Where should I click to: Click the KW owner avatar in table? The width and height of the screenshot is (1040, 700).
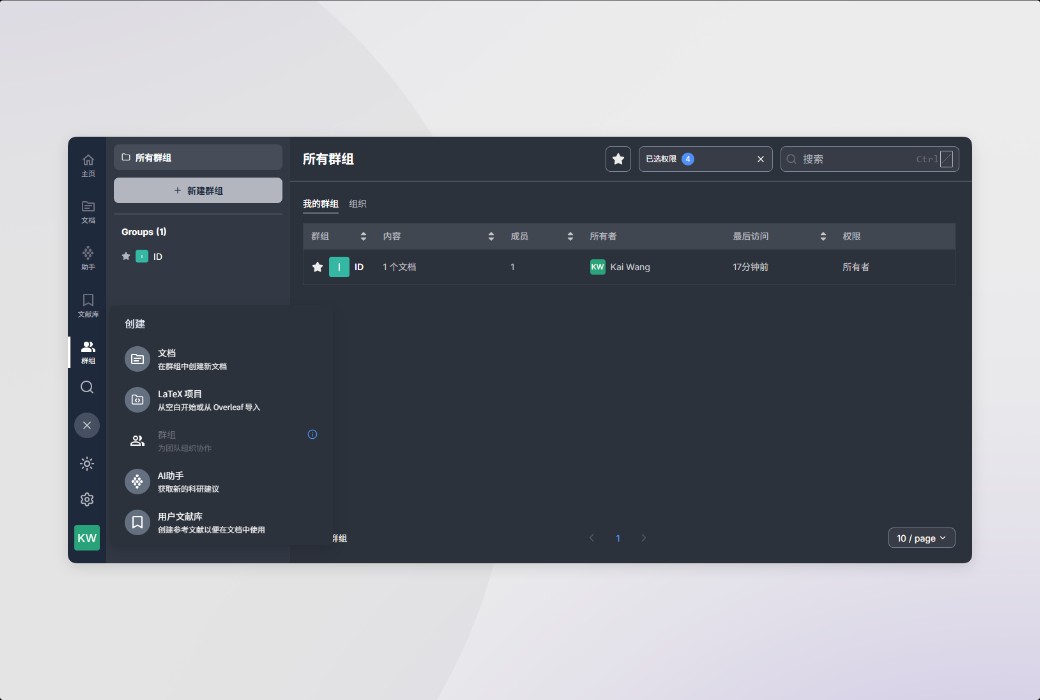598,267
